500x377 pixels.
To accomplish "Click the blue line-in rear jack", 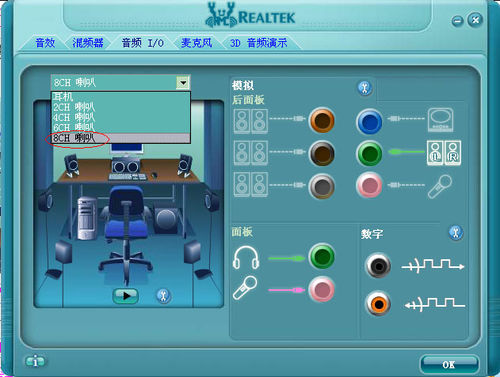I will [369, 121].
